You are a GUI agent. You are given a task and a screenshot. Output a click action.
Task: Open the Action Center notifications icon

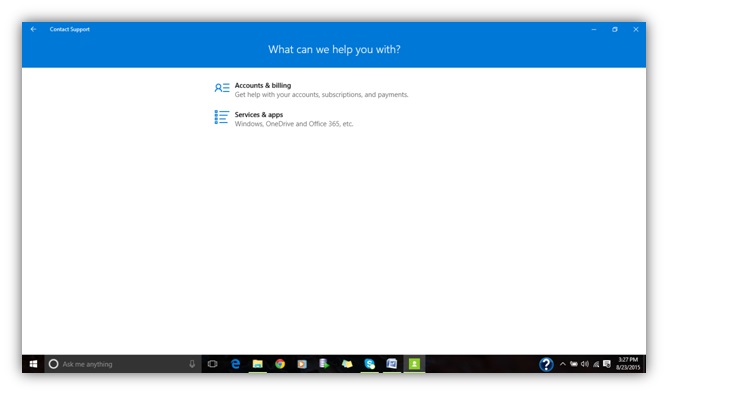(x=607, y=364)
